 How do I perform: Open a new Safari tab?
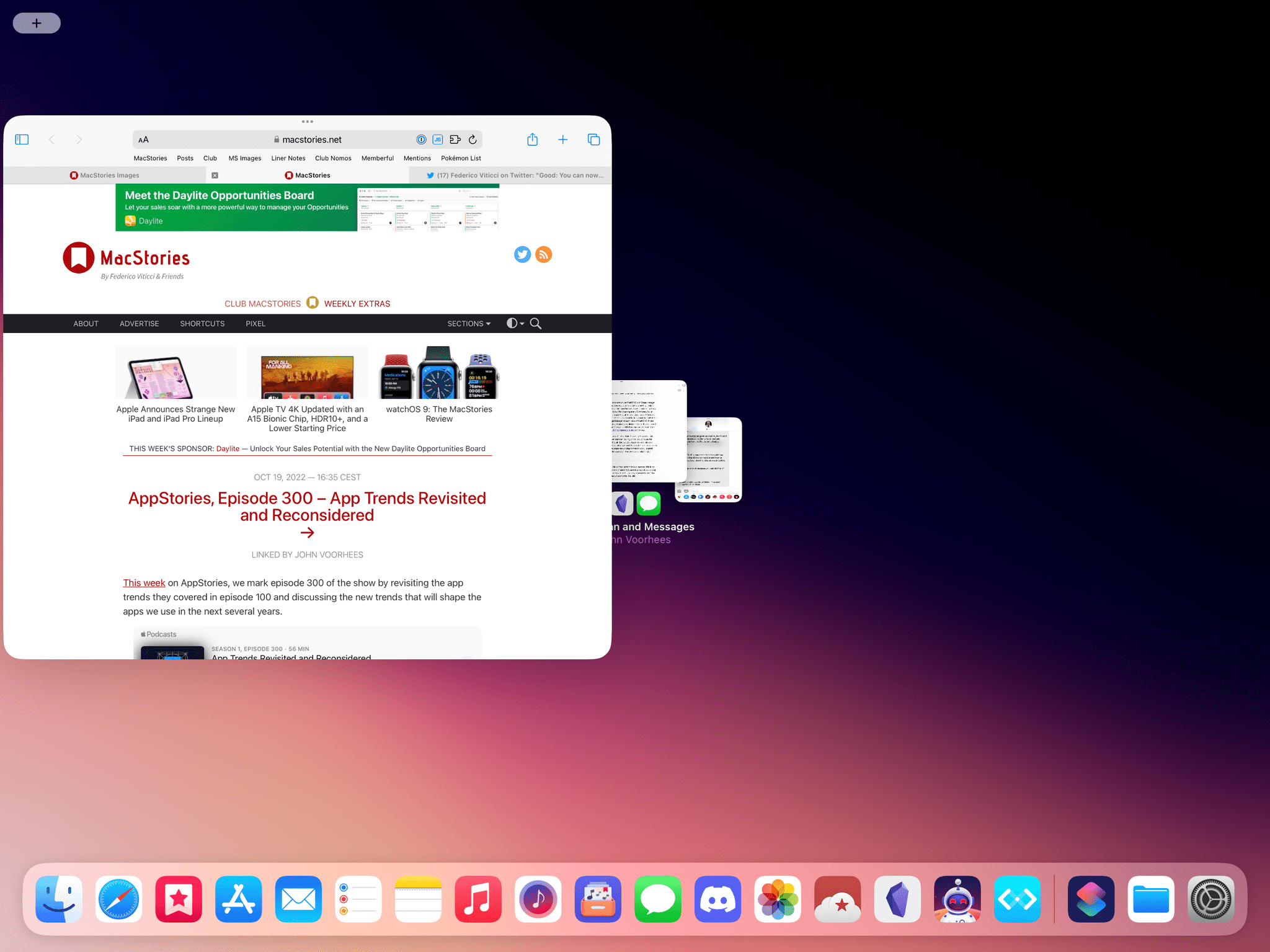[x=562, y=140]
